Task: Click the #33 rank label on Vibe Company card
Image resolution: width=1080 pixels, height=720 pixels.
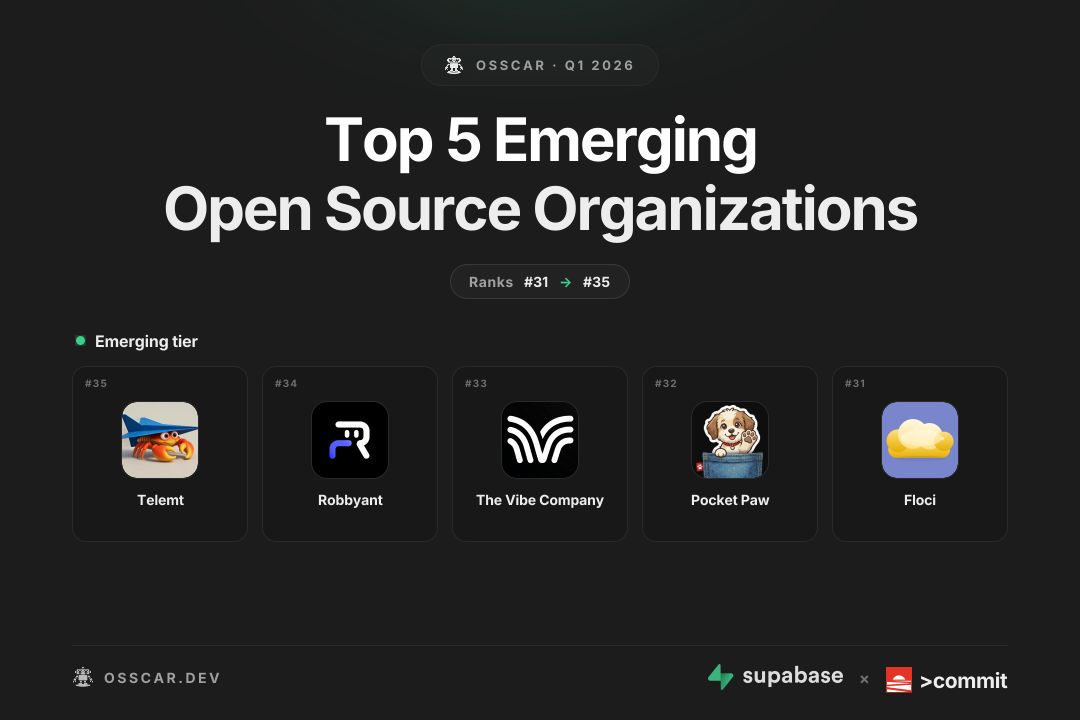Action: coord(476,383)
